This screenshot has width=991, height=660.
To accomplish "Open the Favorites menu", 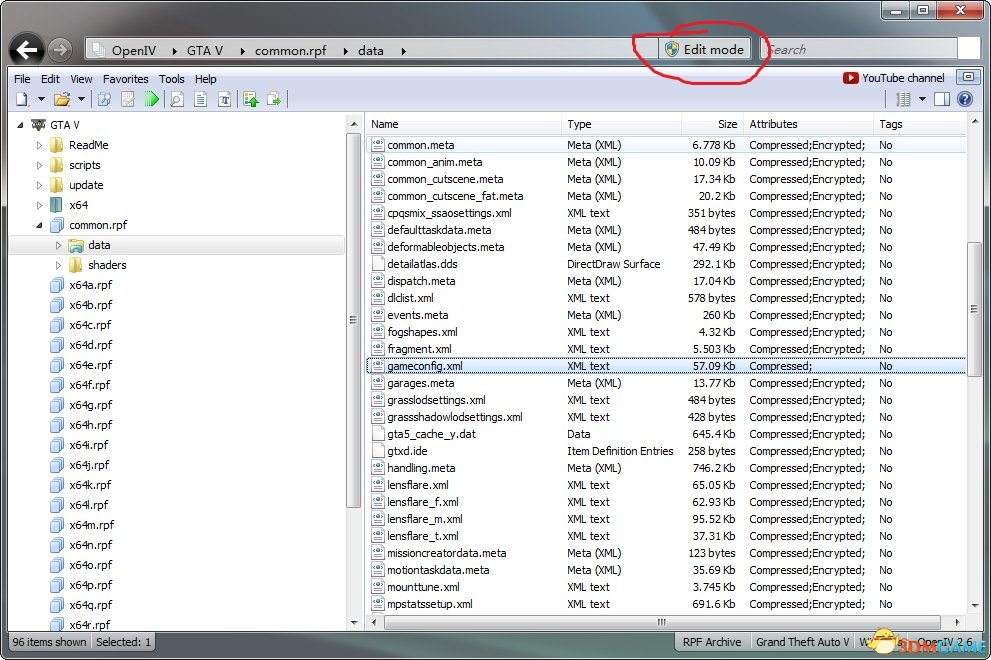I will tap(126, 79).
